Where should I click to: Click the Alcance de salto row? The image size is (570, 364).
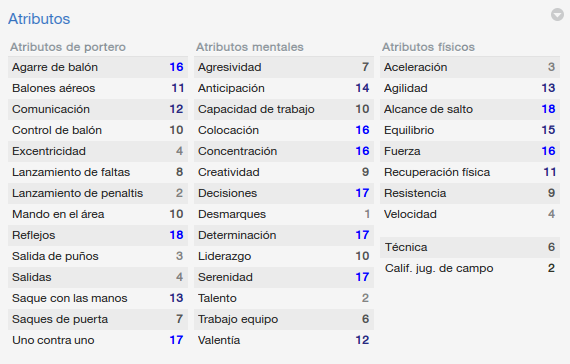pyautogui.click(x=470, y=109)
